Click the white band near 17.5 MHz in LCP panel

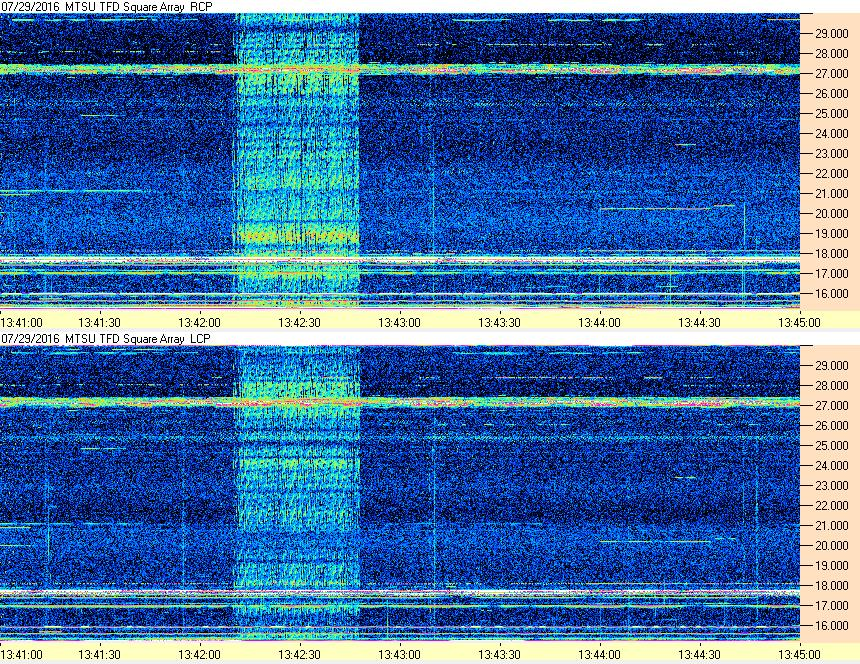500,593
